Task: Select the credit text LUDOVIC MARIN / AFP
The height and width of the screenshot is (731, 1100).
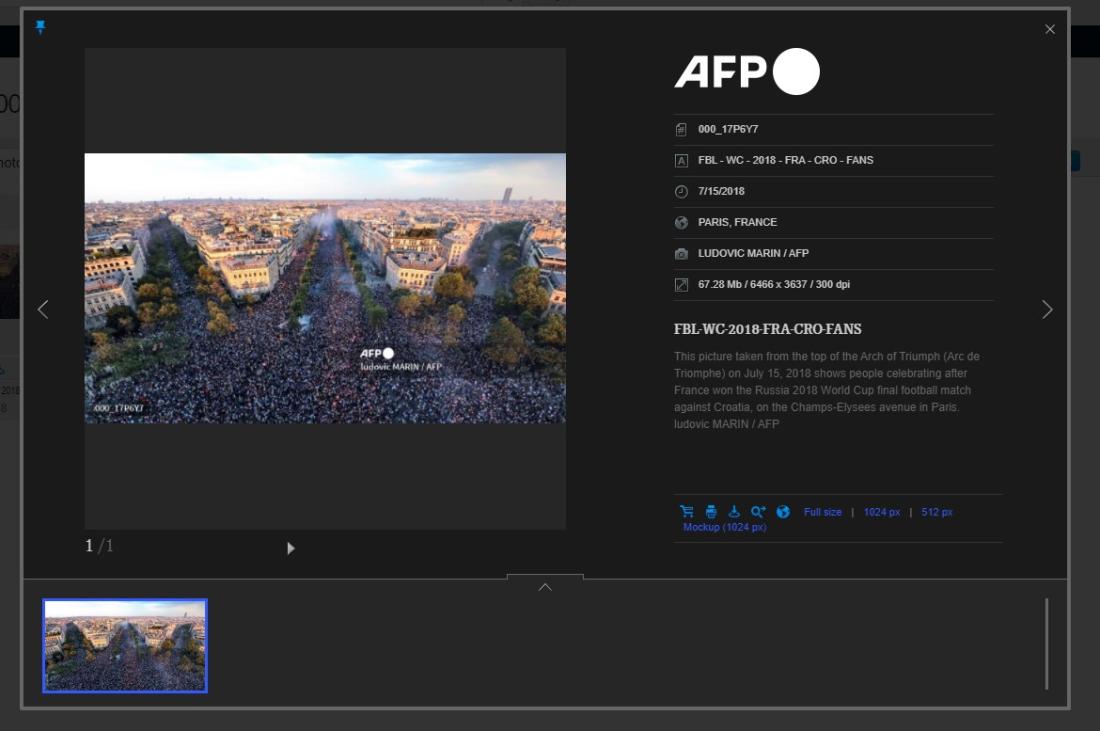Action: pos(753,253)
